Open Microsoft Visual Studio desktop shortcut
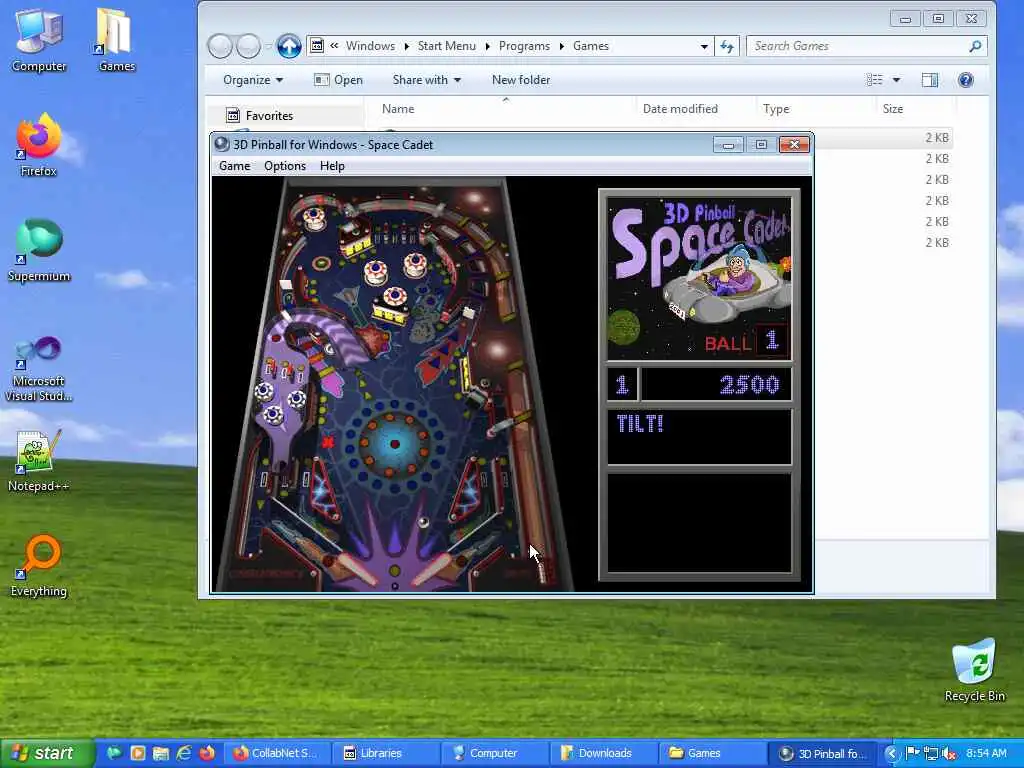Viewport: 1024px width, 768px height. tap(39, 369)
